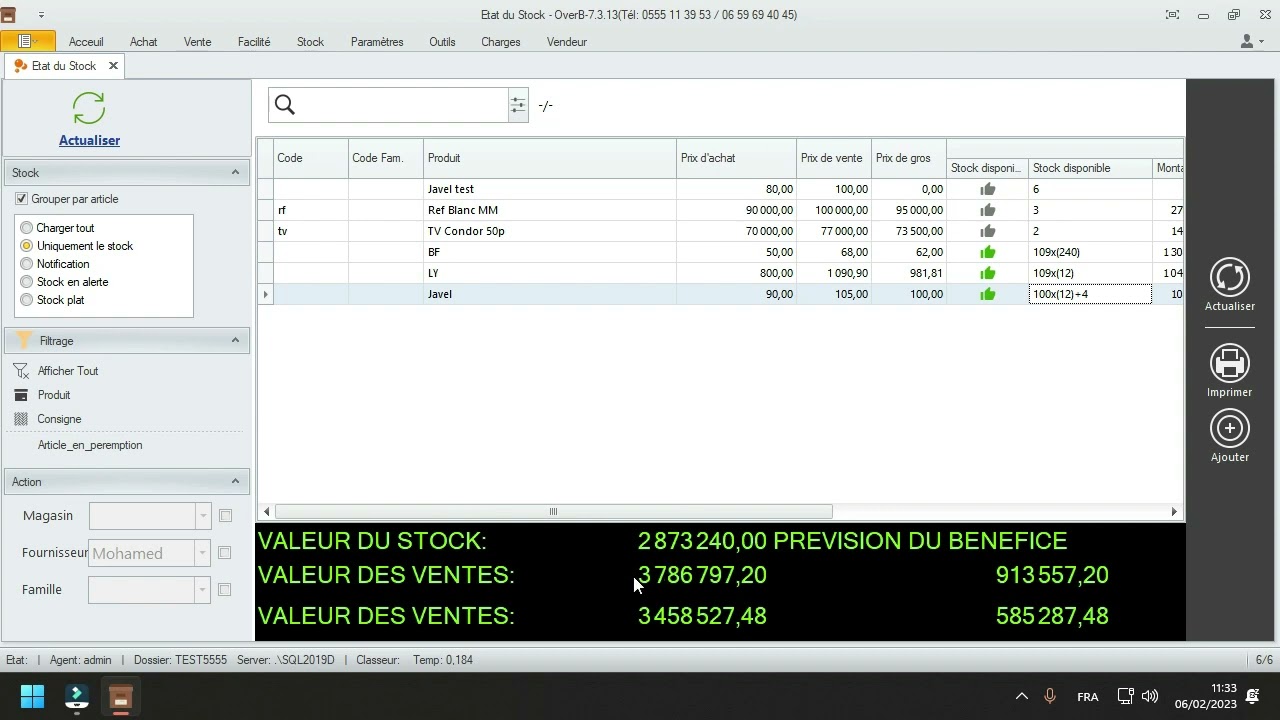Open the volume tray icon
This screenshot has height=720, width=1280.
click(1150, 696)
